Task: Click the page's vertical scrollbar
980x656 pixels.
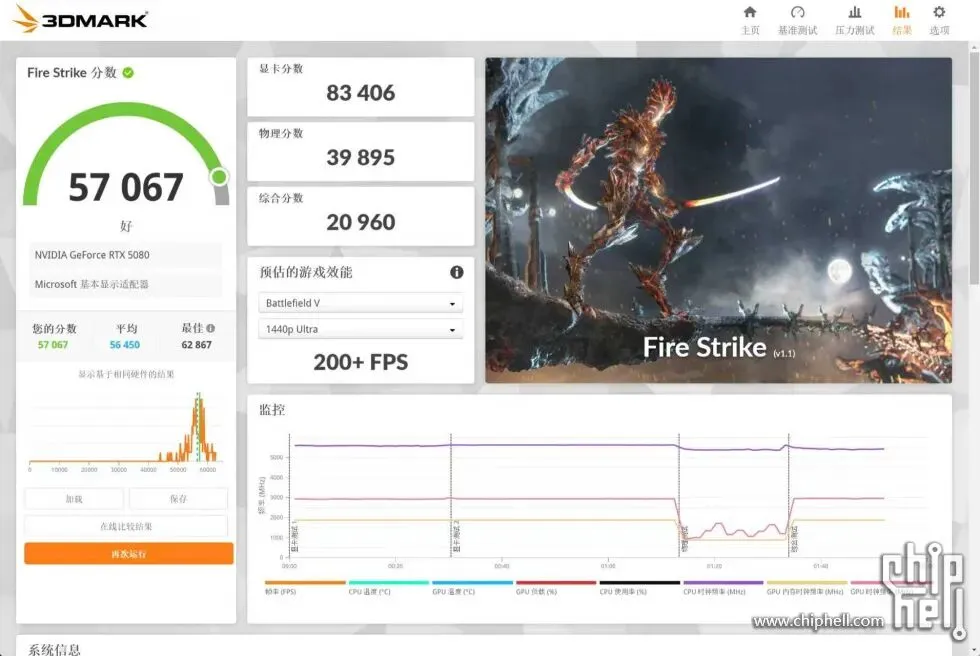Action: (x=974, y=169)
